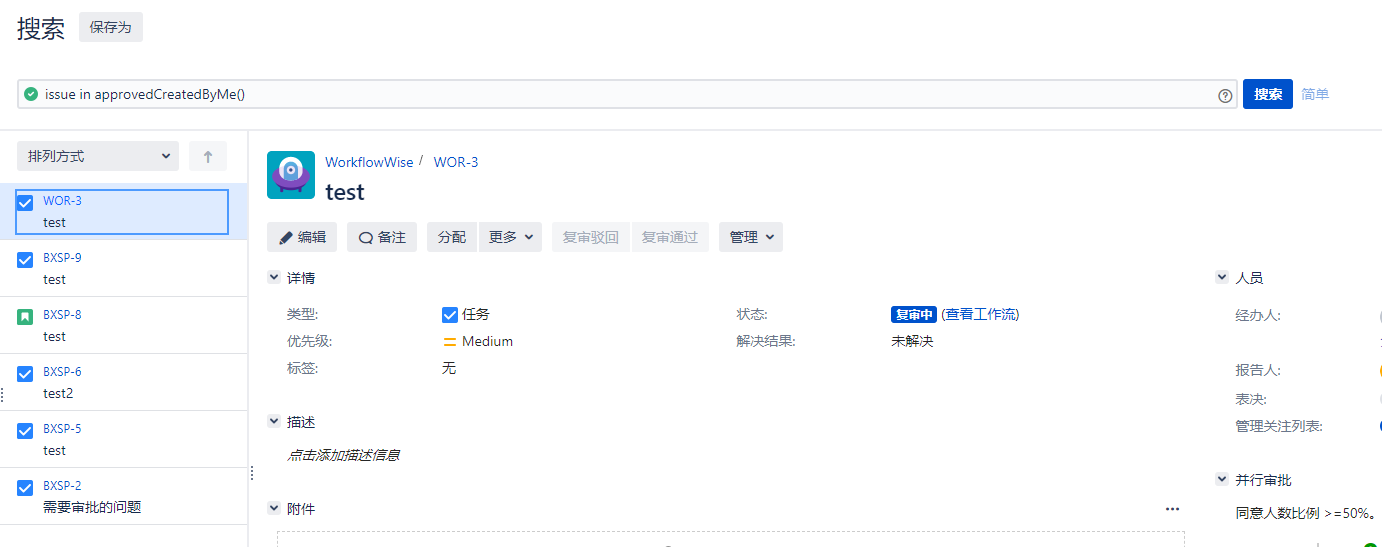This screenshot has height=547, width=1382.
Task: Click the reverse sort order arrow button
Action: (x=208, y=156)
